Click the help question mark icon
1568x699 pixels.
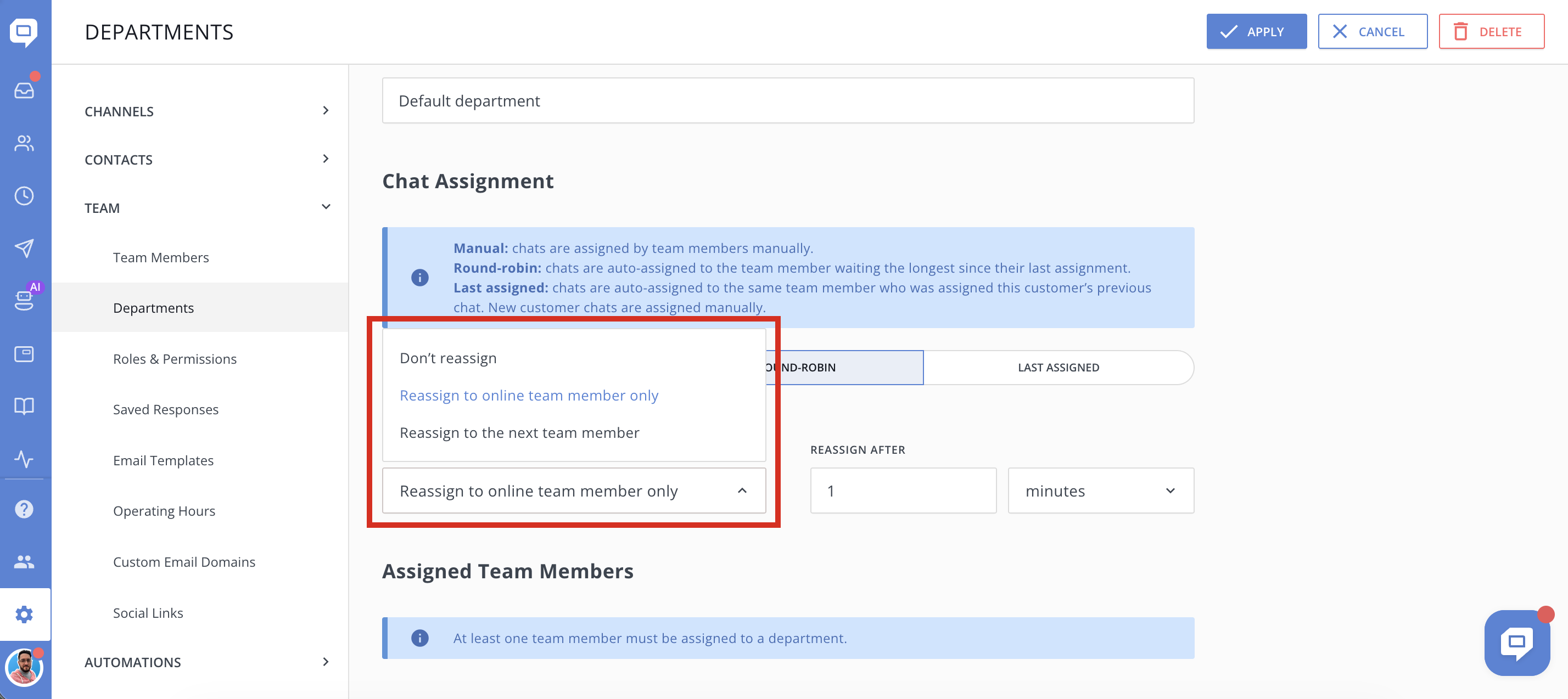[x=24, y=509]
